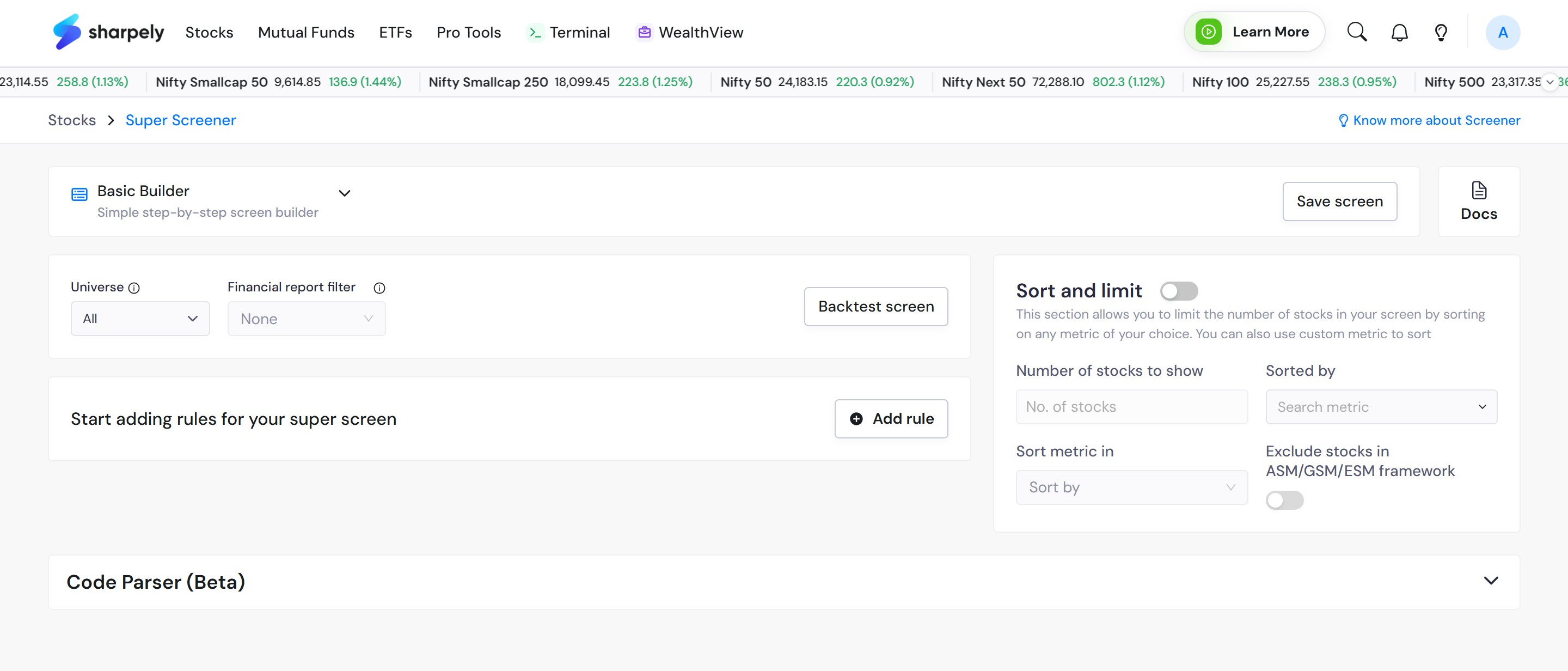Screen dimensions: 1568x671
Task: Click the Stocks breadcrumb link
Action: [x=72, y=120]
